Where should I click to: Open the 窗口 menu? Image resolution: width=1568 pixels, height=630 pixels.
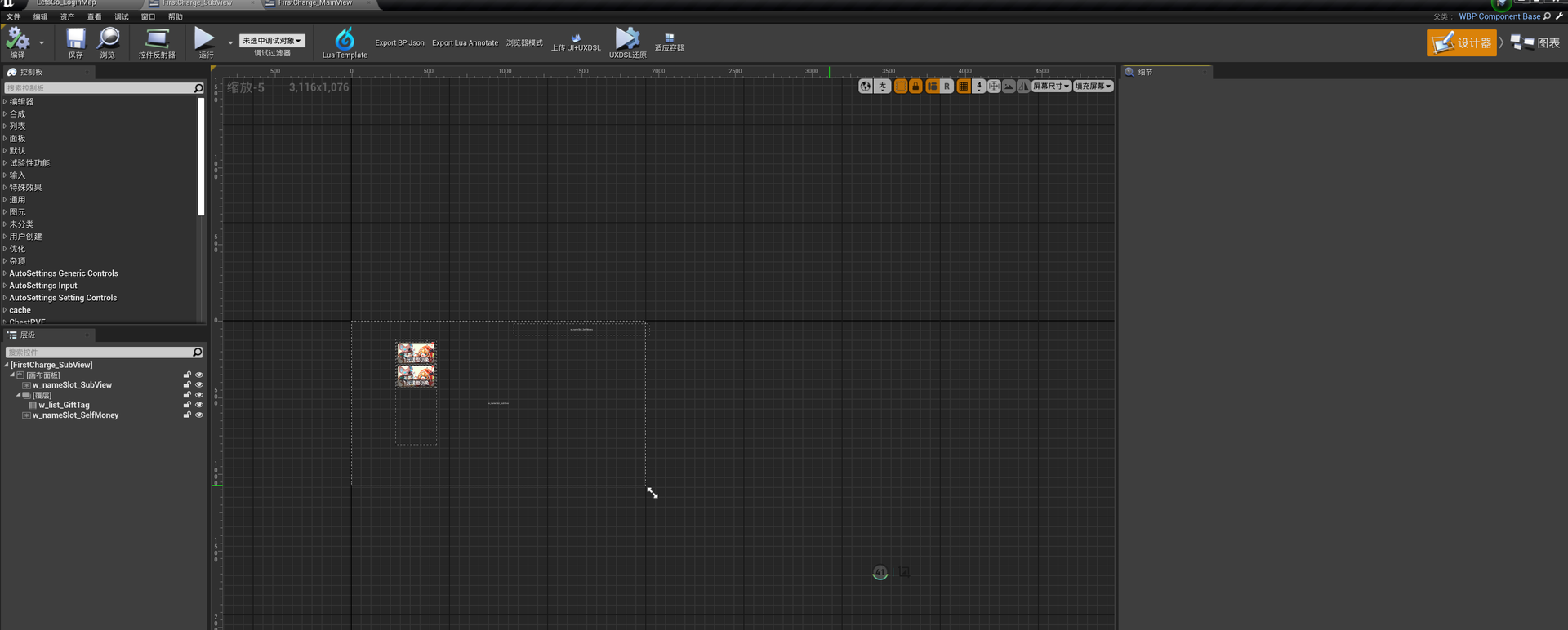pyautogui.click(x=148, y=16)
